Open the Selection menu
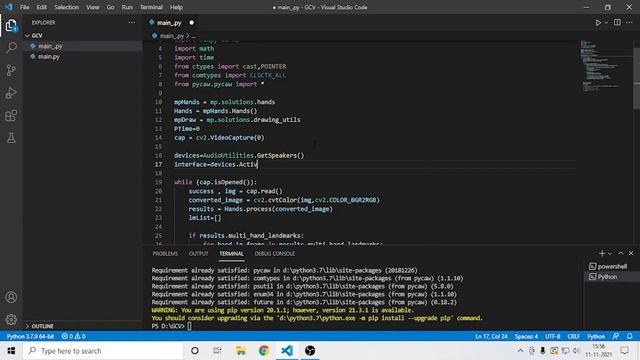 coord(67,7)
